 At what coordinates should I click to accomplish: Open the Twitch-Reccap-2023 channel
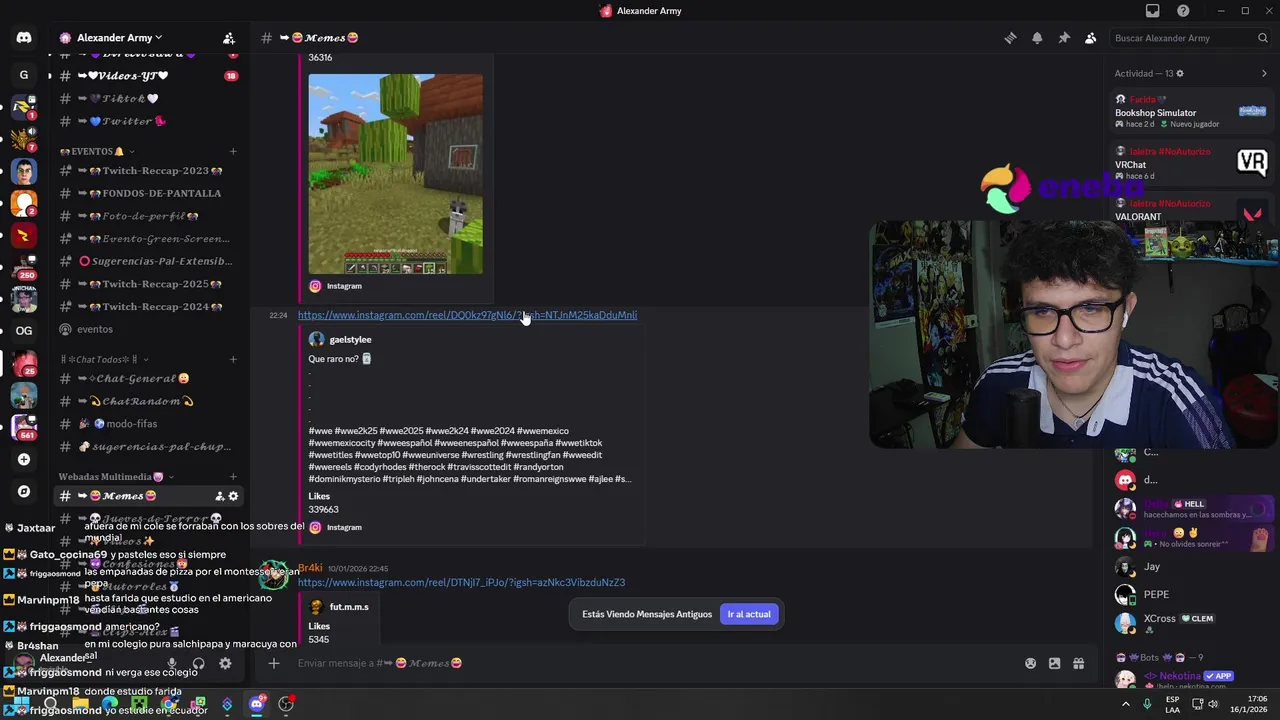pos(147,171)
